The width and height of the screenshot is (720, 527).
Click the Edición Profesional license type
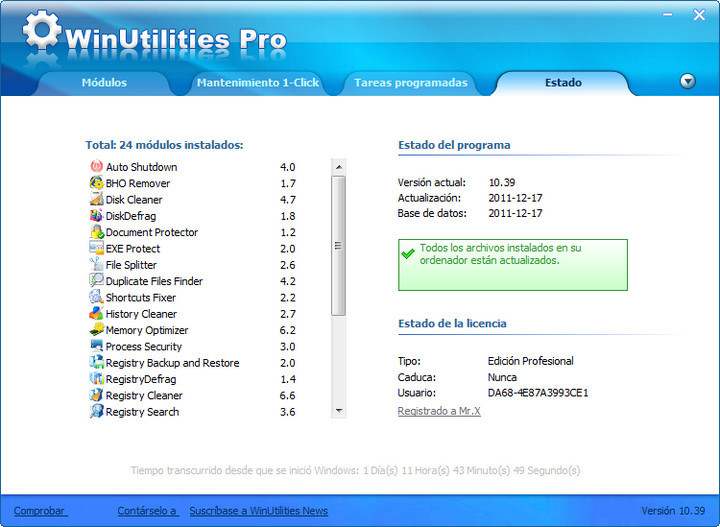530,361
